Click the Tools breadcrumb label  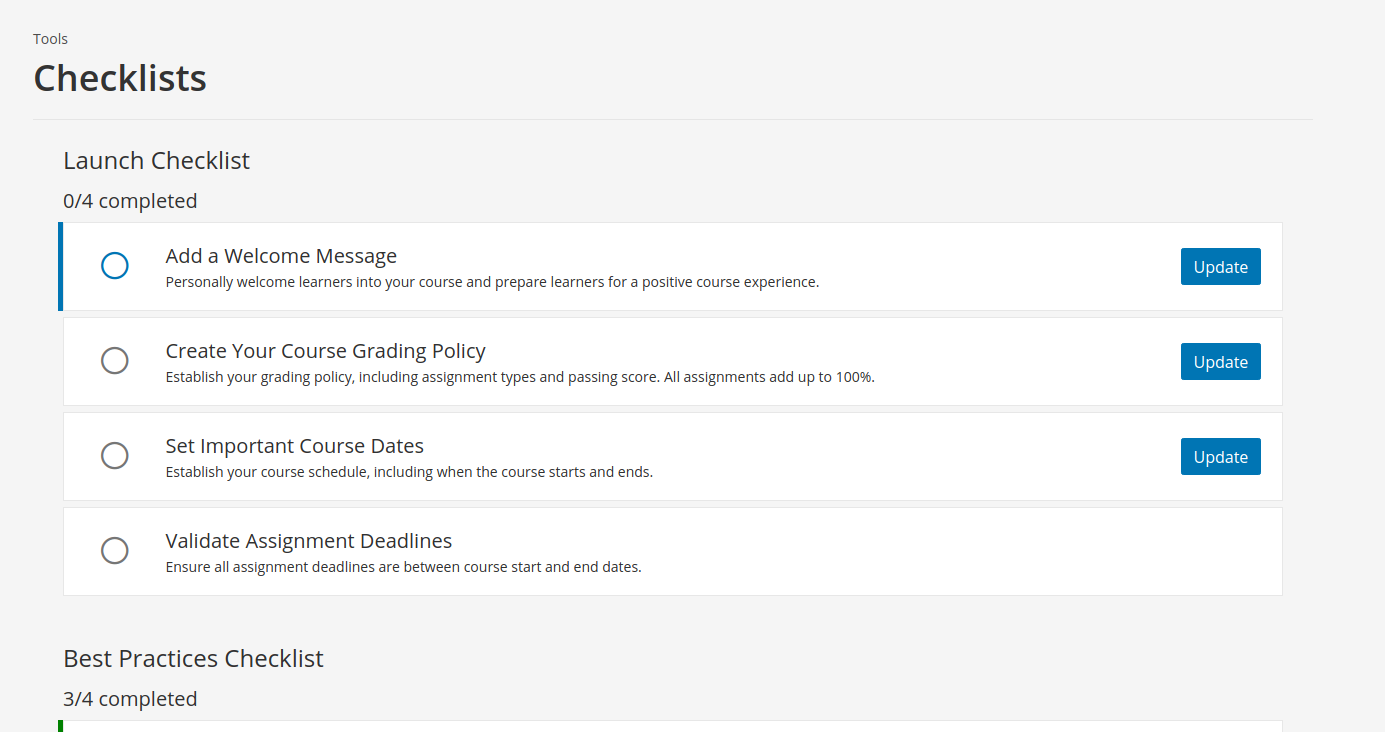coord(50,39)
